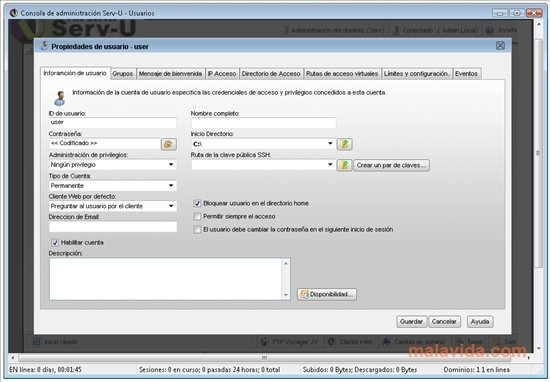The height and width of the screenshot is (382, 550).
Task: Enable Permitir siempre el acceso checkbox
Action: click(197, 217)
